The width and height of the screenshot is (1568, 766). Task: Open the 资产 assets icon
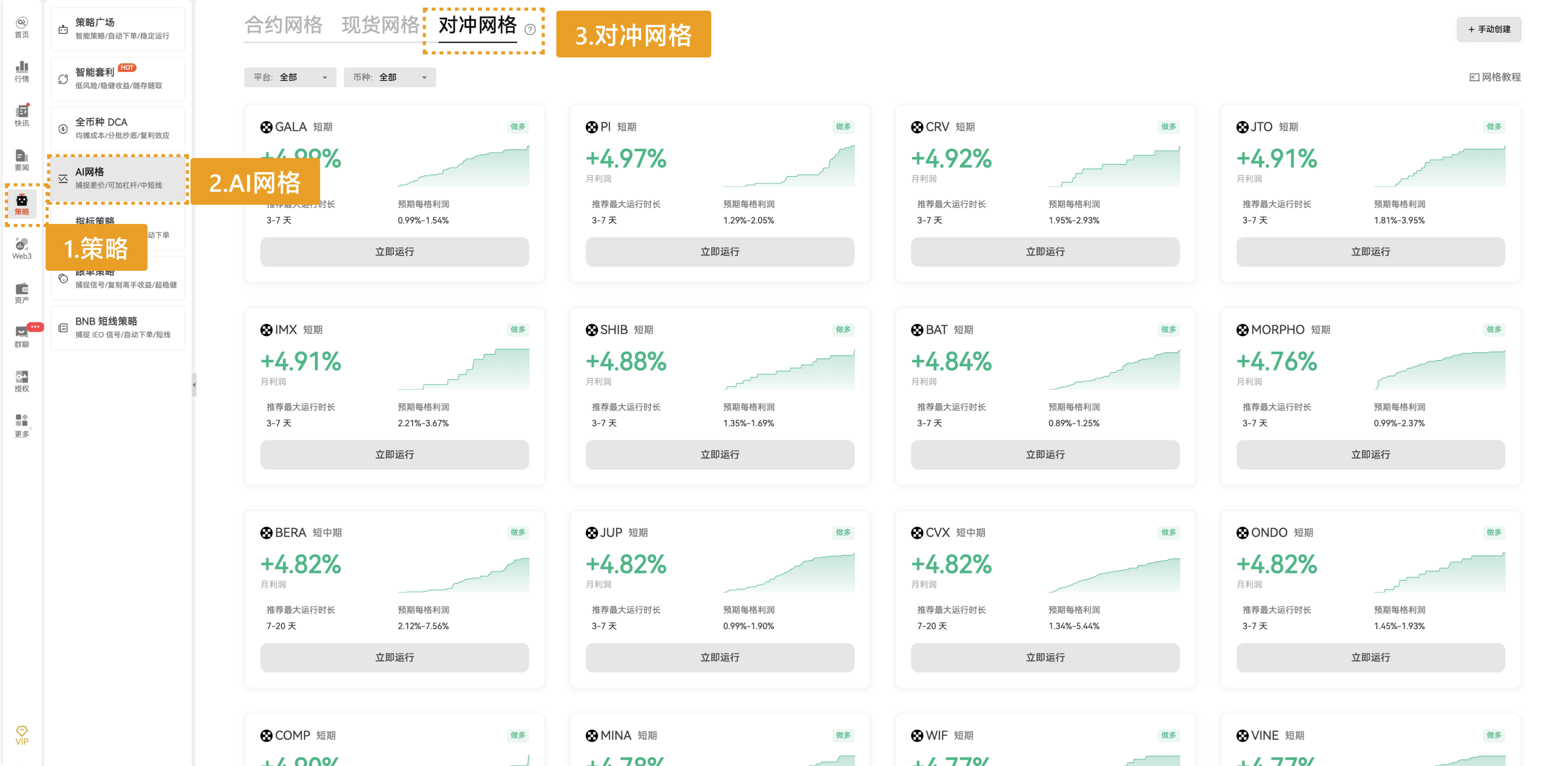[x=22, y=293]
